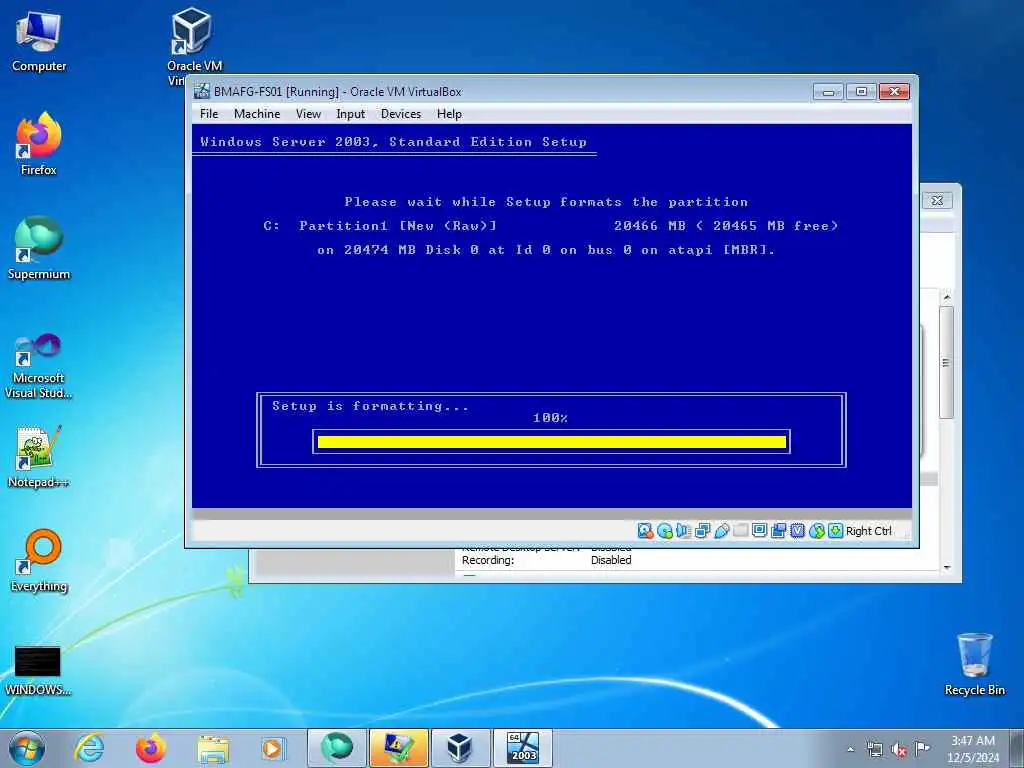
Task: Click the yellow formatting progress bar
Action: click(552, 442)
